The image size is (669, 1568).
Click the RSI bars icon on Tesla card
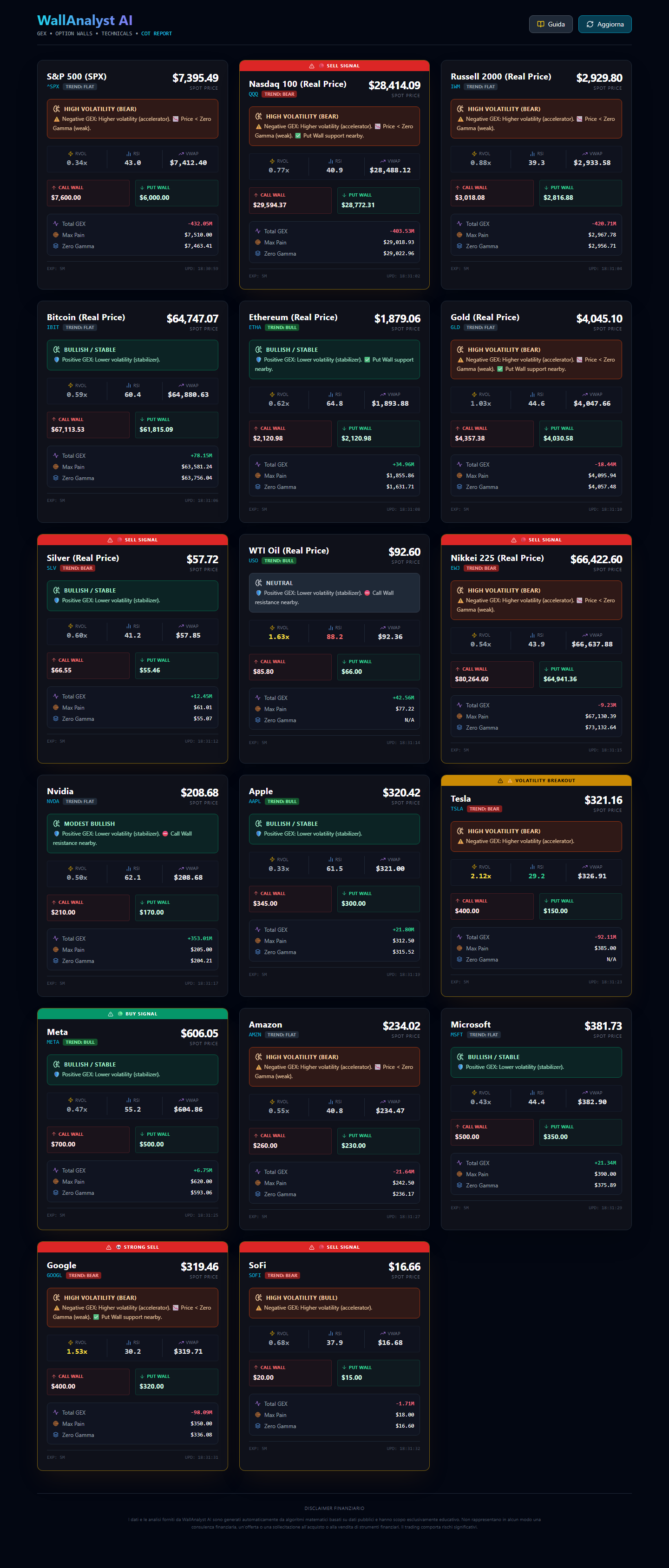[532, 867]
